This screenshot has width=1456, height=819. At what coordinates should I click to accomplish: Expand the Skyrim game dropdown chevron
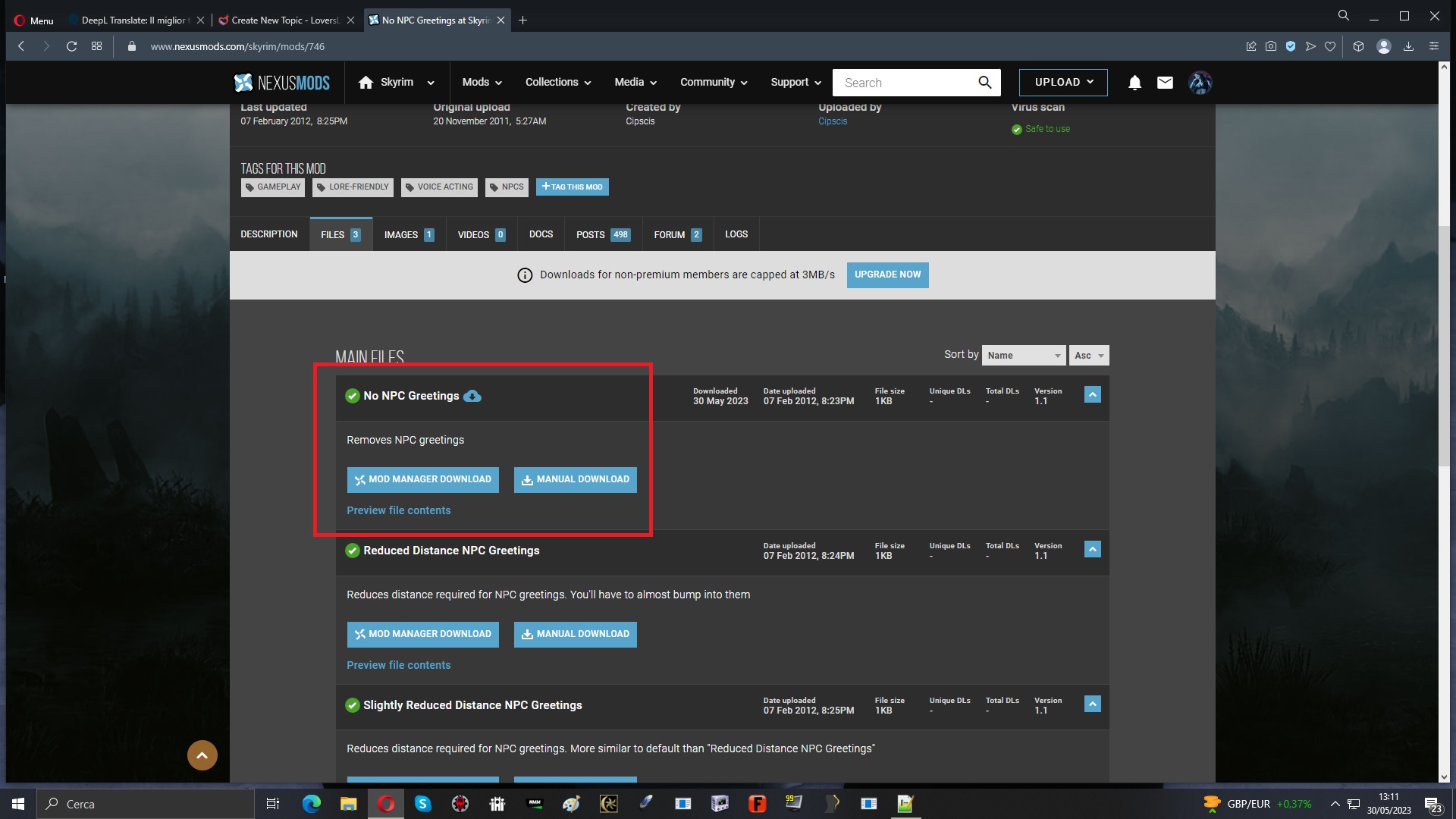tap(431, 83)
